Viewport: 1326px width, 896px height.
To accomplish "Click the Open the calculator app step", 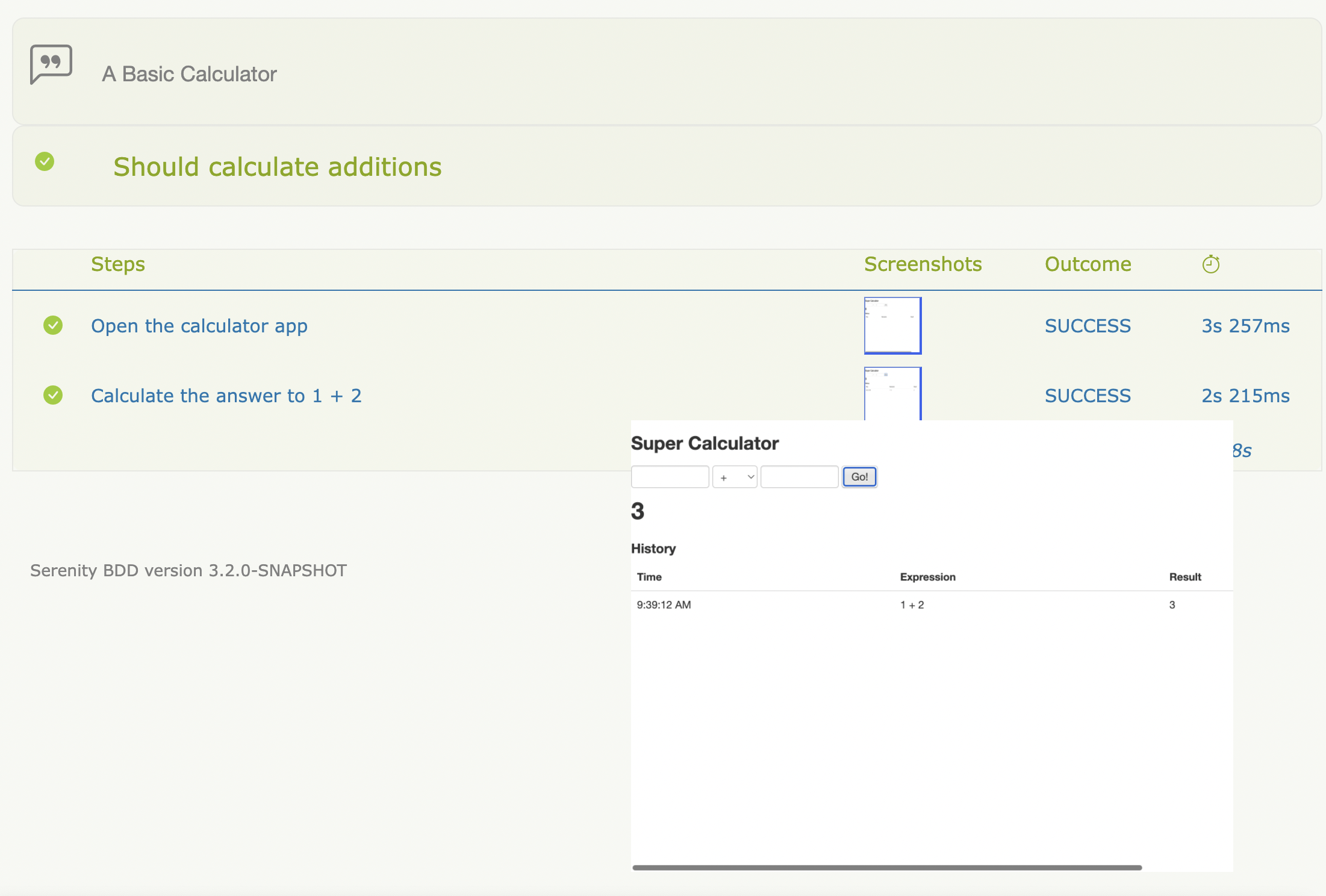I will point(199,326).
